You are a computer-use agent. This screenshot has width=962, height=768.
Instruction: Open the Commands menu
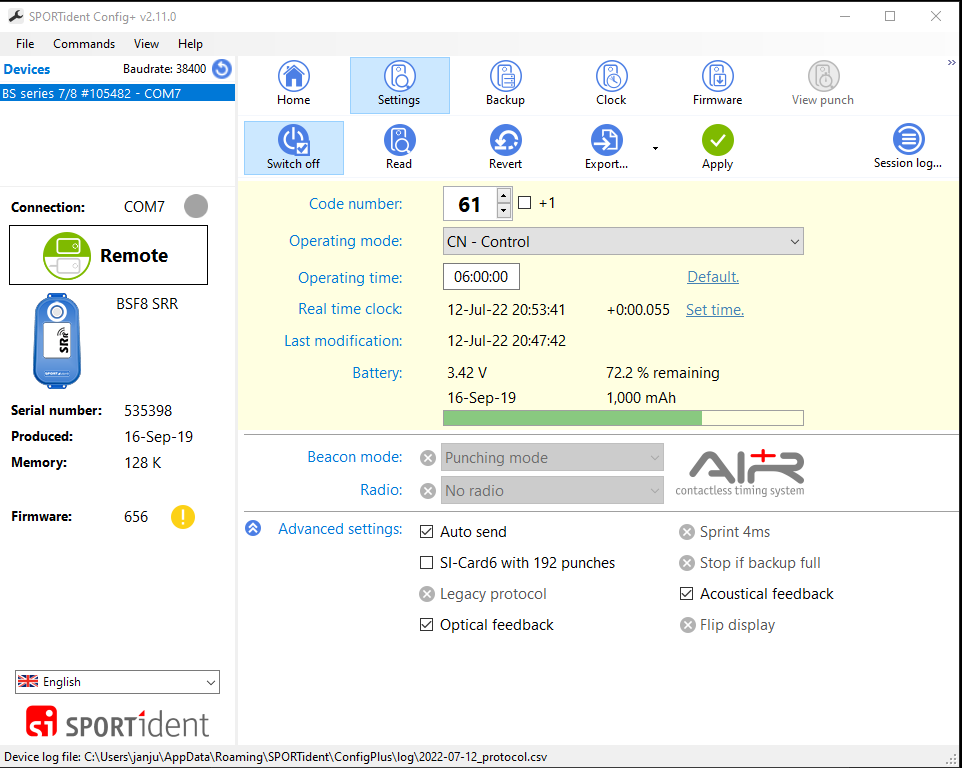84,44
